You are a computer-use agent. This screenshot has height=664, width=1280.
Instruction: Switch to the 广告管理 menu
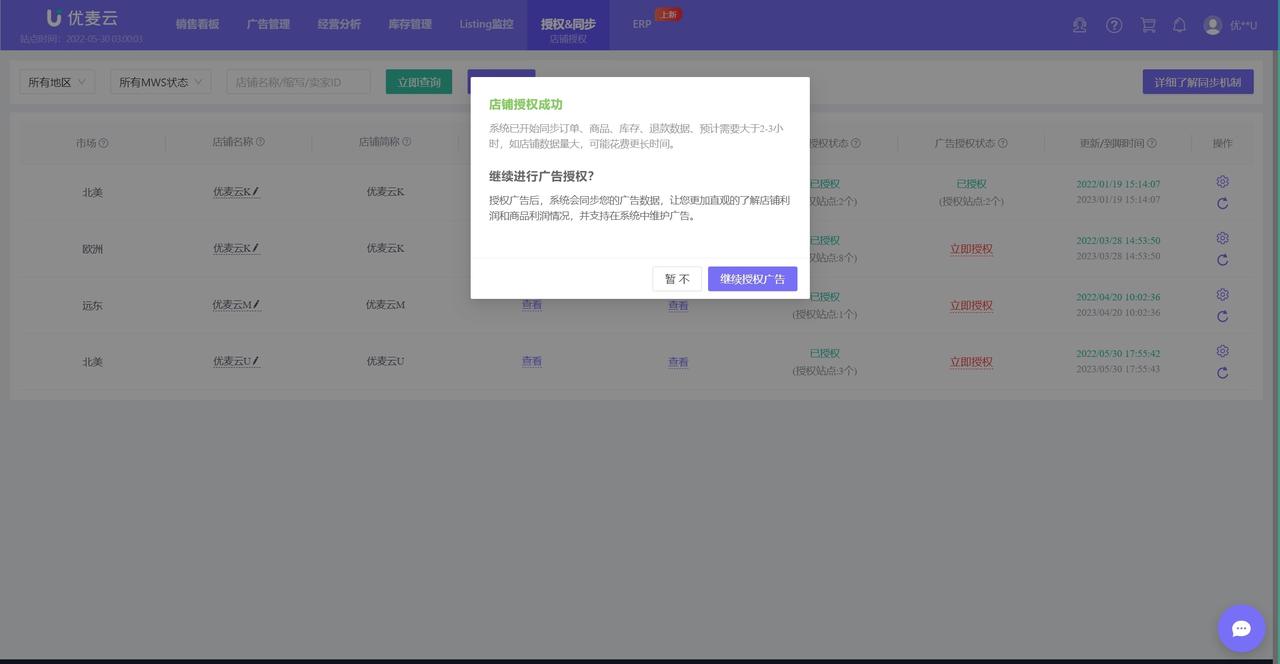click(x=268, y=24)
